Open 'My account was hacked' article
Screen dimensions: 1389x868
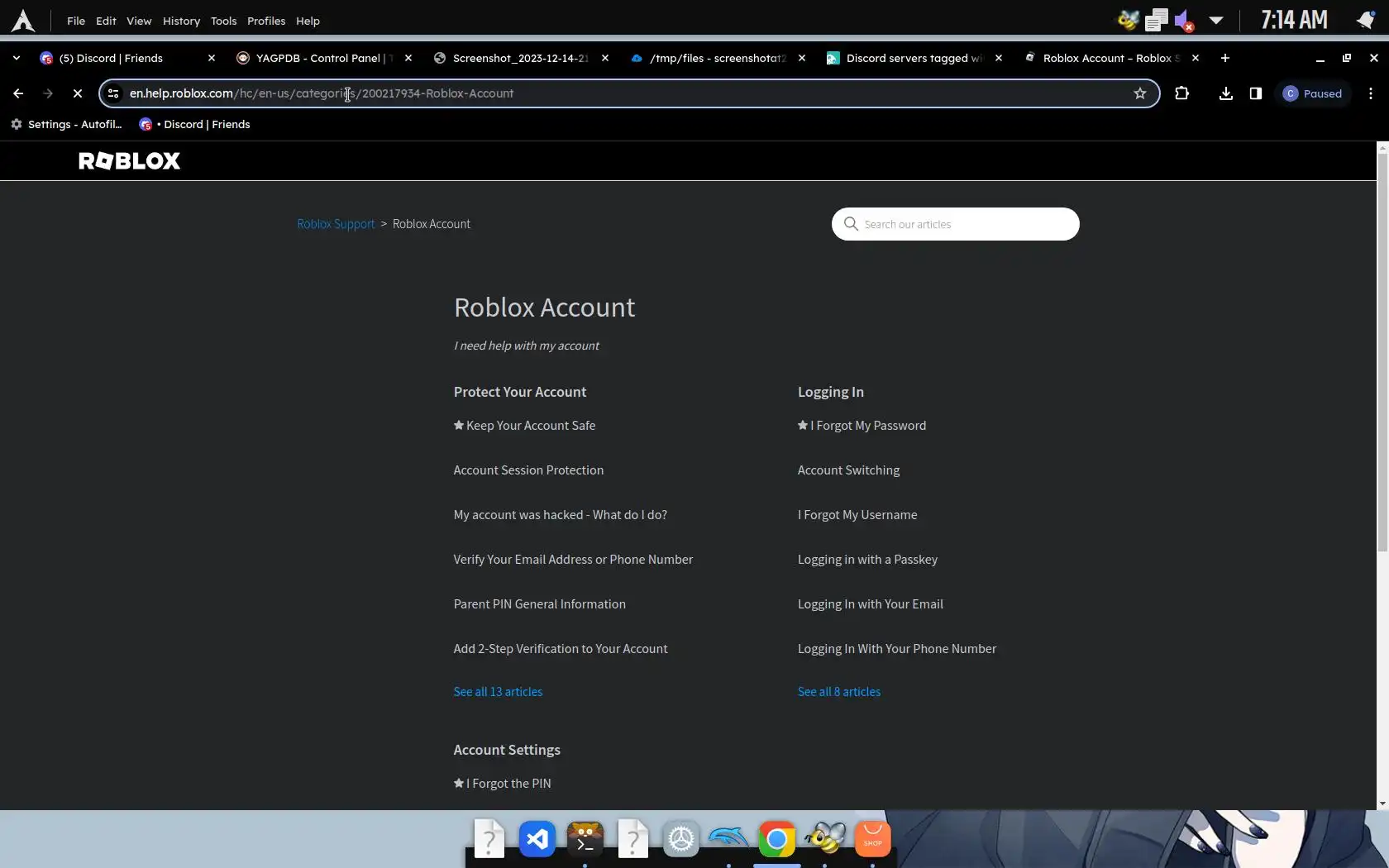click(x=561, y=515)
